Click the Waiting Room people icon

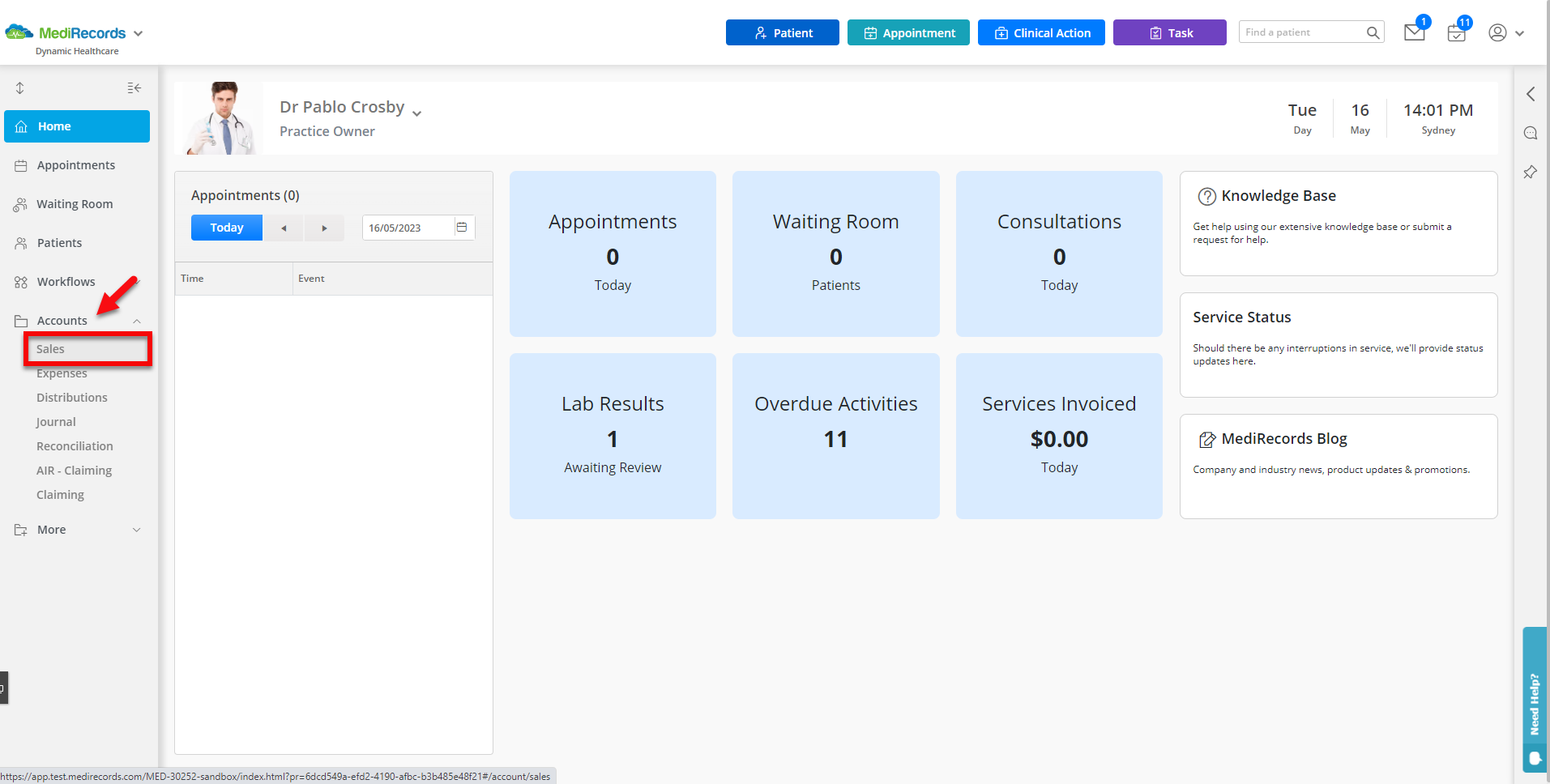(x=20, y=205)
